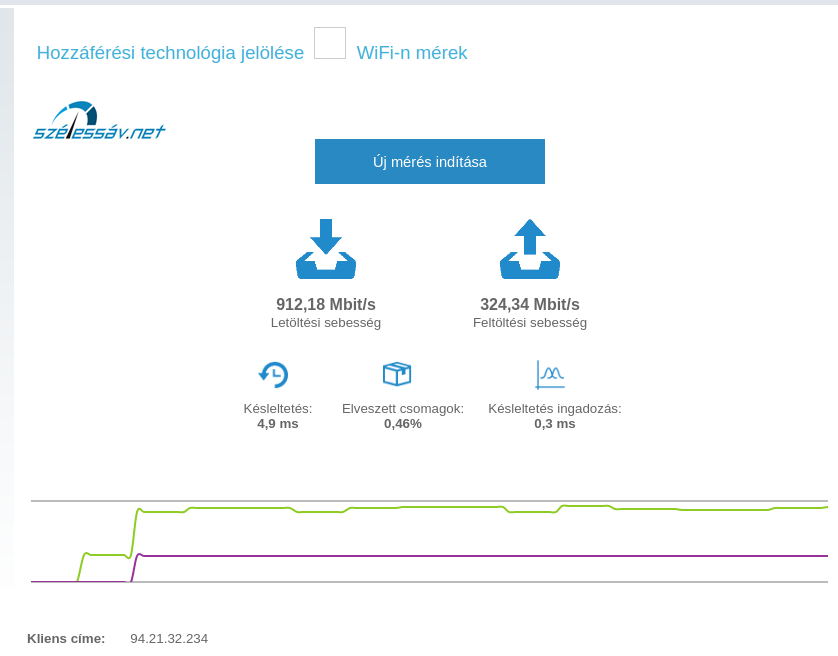Click the Késleltetés ingadozás: label

tap(555, 408)
